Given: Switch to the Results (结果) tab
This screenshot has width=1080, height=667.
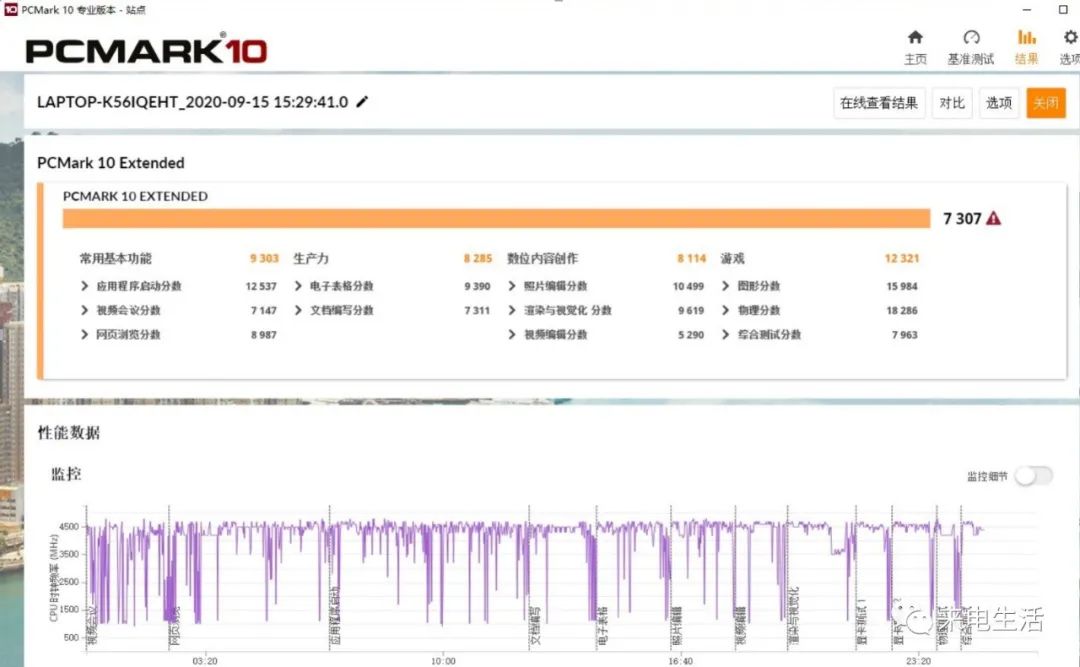Looking at the screenshot, I should [x=1026, y=39].
